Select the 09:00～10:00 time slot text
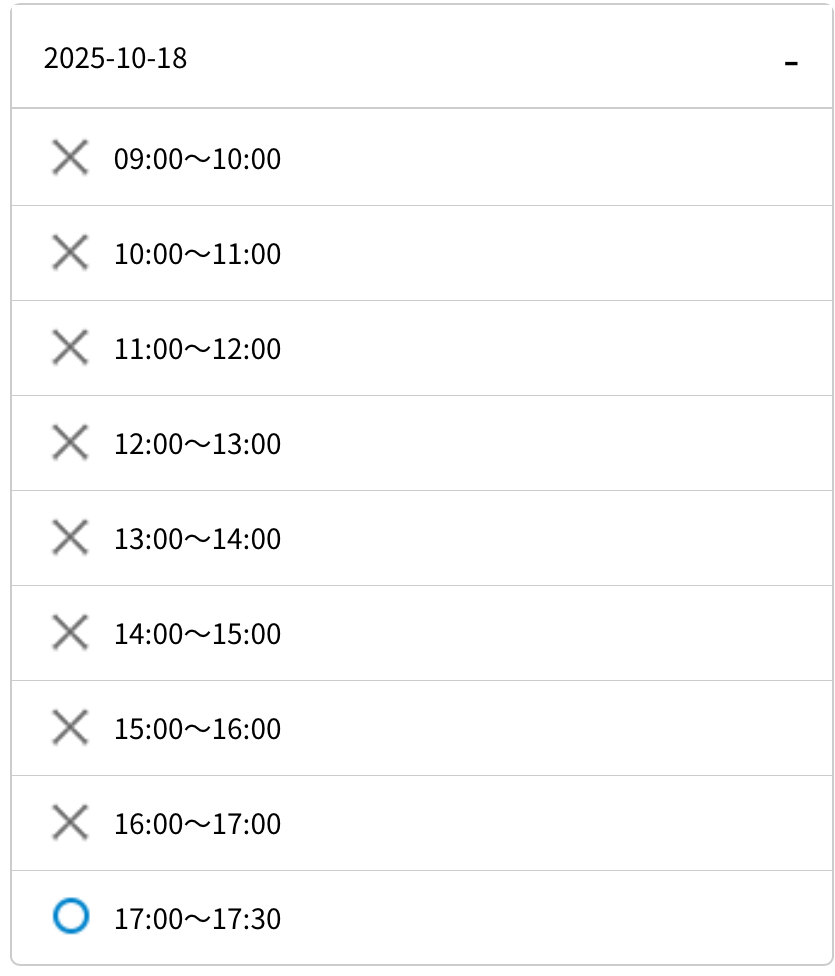This screenshot has height=976, width=835. [197, 159]
